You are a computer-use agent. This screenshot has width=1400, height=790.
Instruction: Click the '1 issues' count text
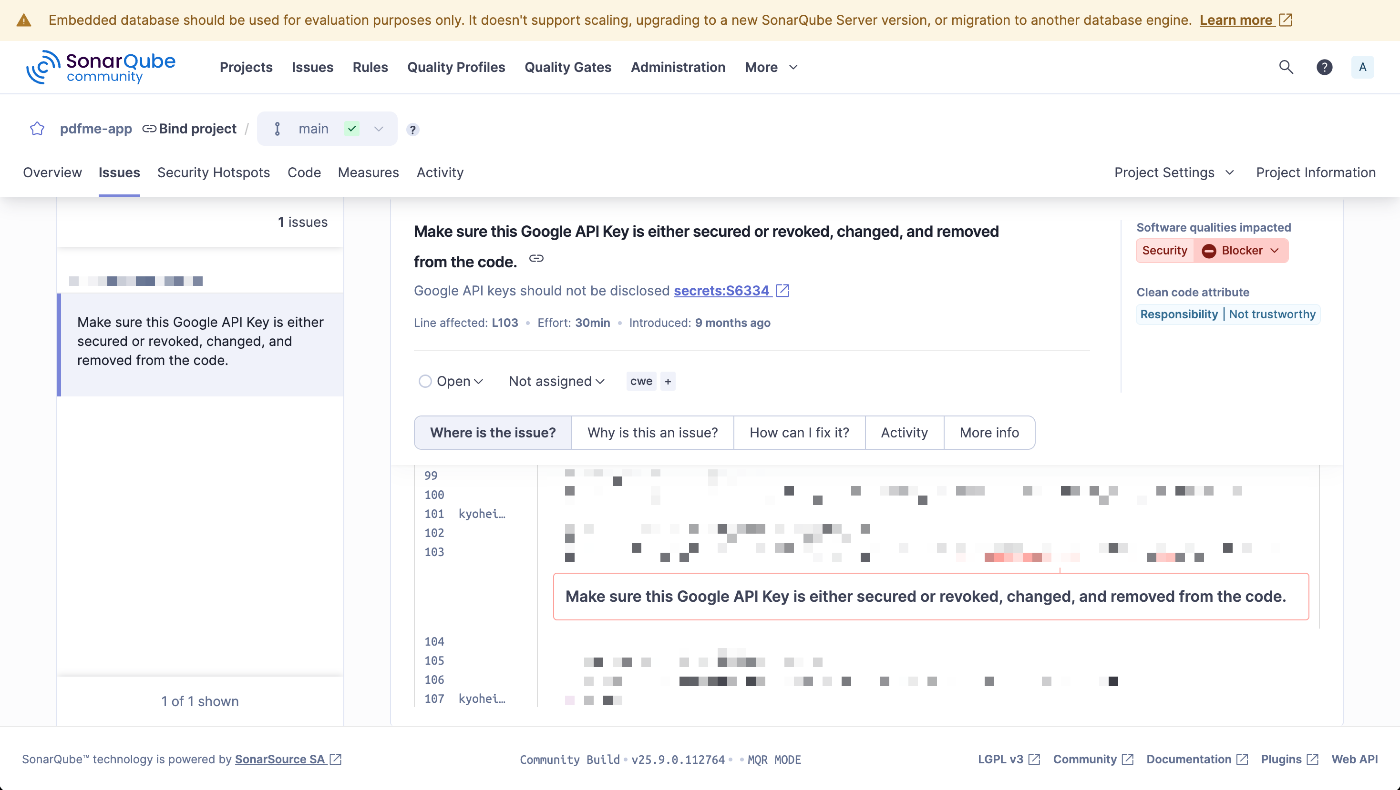click(x=303, y=222)
